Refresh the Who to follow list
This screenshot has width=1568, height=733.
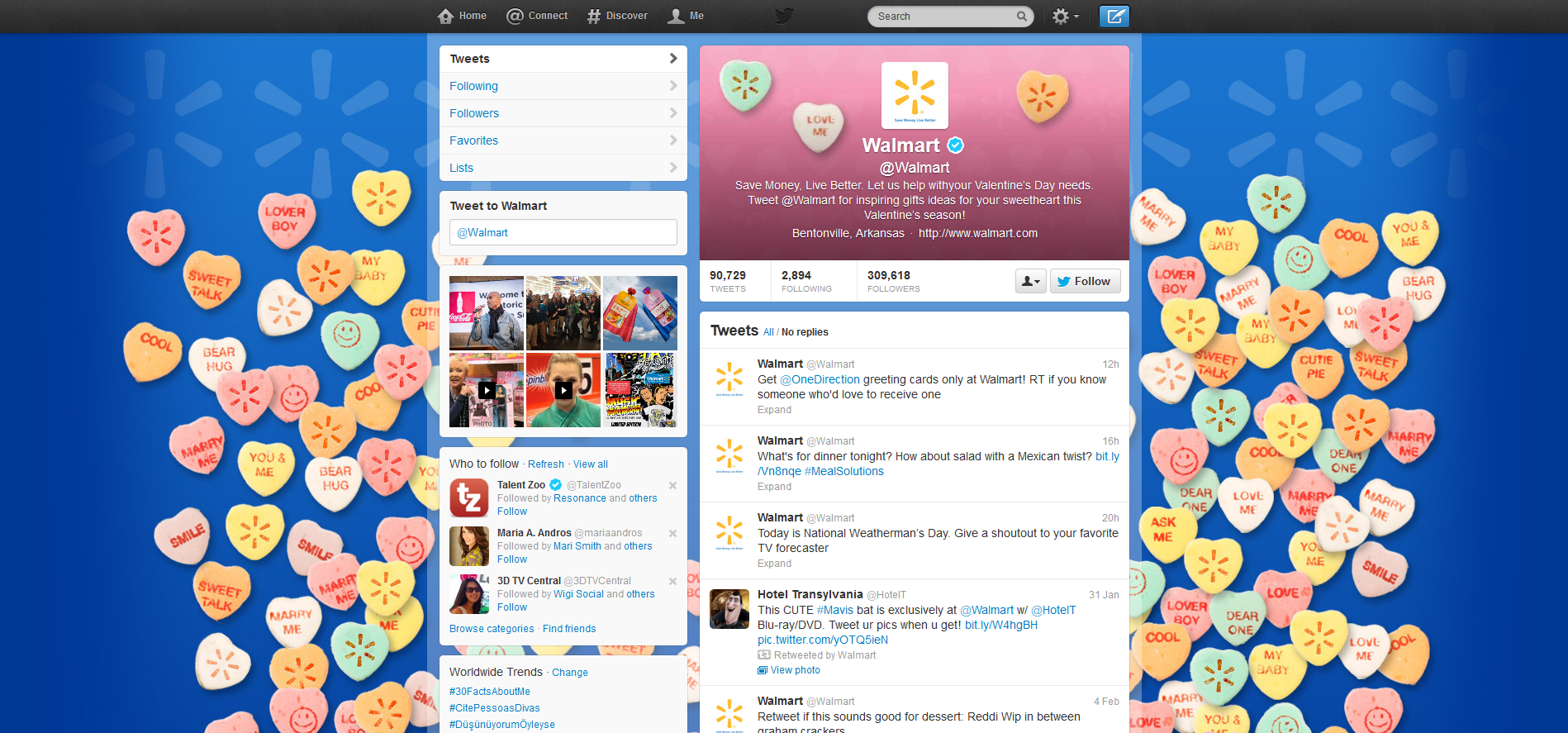click(x=546, y=464)
